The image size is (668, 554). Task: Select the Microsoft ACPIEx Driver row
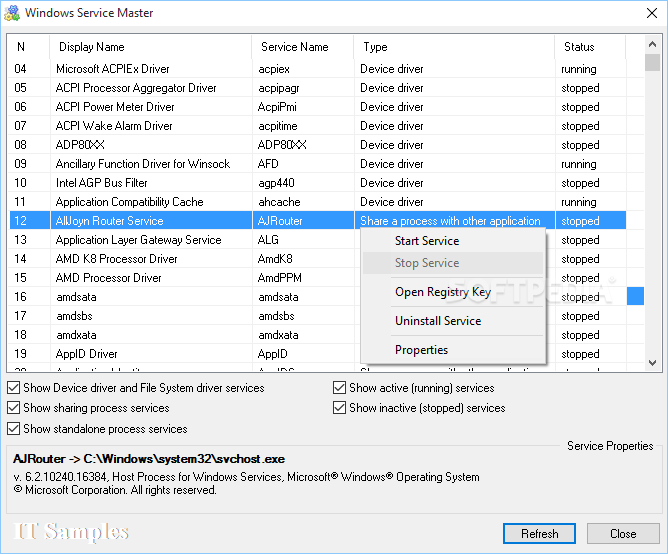[x=317, y=69]
